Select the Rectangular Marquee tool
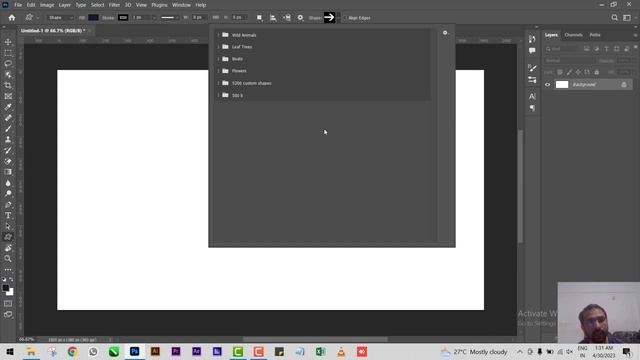Image resolution: width=640 pixels, height=360 pixels. pos(8,53)
